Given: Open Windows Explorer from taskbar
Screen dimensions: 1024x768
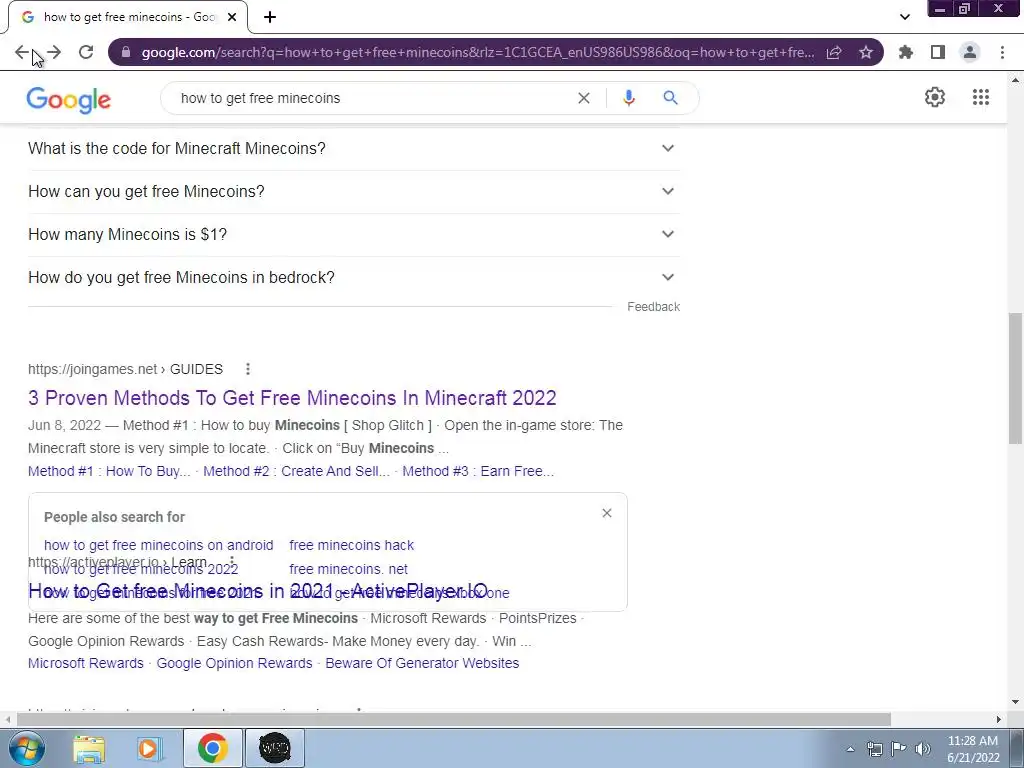Looking at the screenshot, I should click(x=89, y=748).
